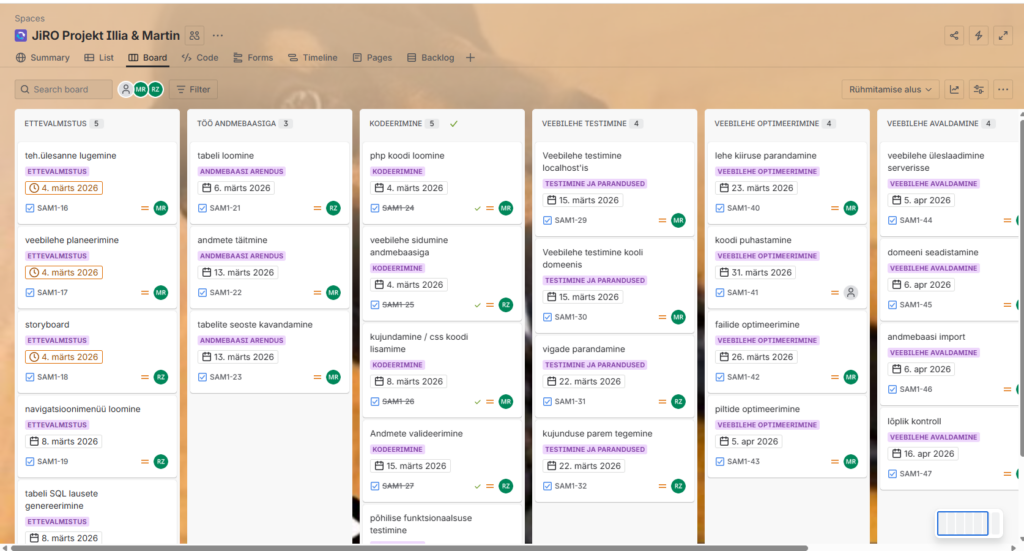Switch to the Timeline tab

[313, 58]
